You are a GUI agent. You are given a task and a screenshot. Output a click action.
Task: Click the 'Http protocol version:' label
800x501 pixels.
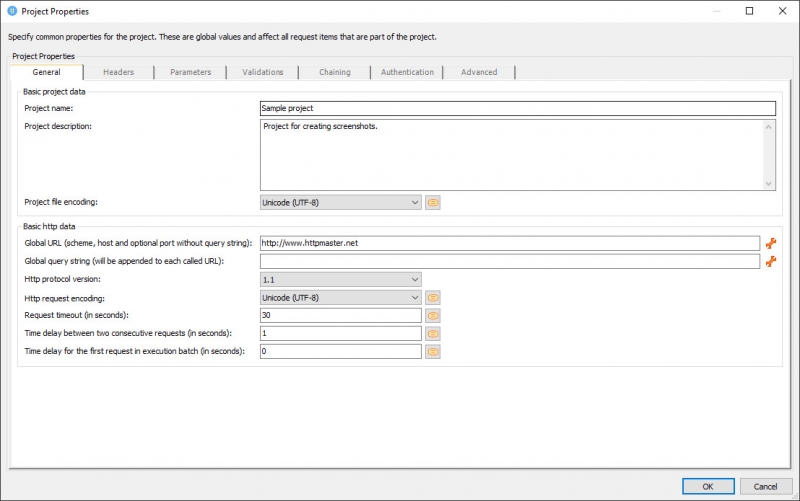tap(62, 279)
